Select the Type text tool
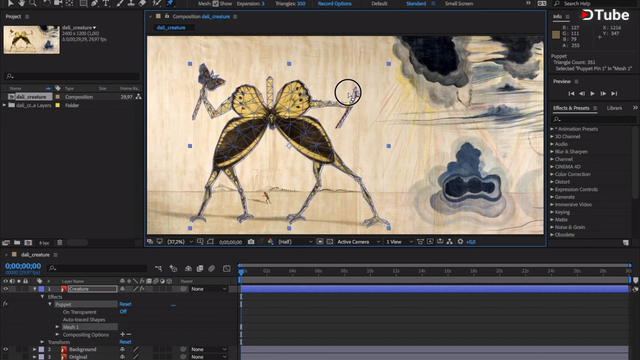 coord(106,3)
